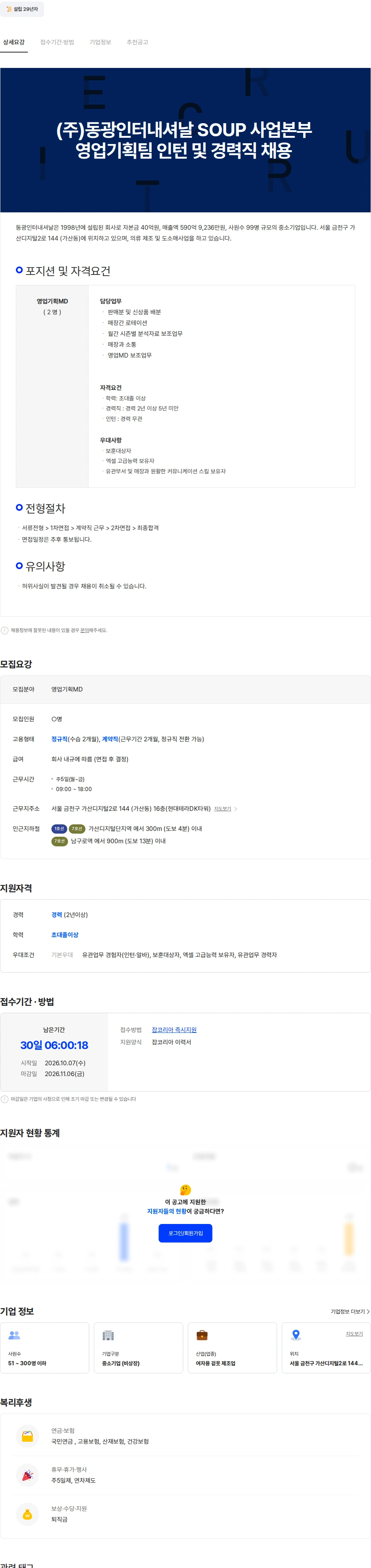Click the building icon in 기업구분 card
The height and width of the screenshot is (1568, 371).
(108, 1336)
